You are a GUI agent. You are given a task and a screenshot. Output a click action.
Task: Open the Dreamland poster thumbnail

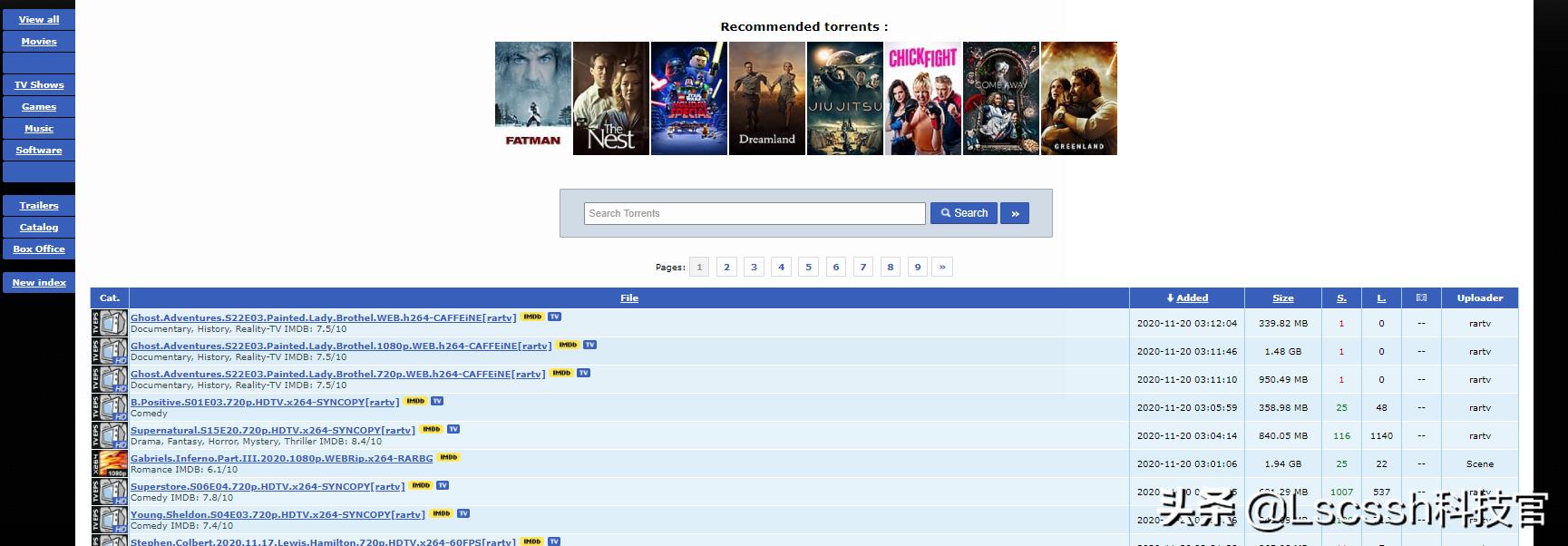coord(767,98)
